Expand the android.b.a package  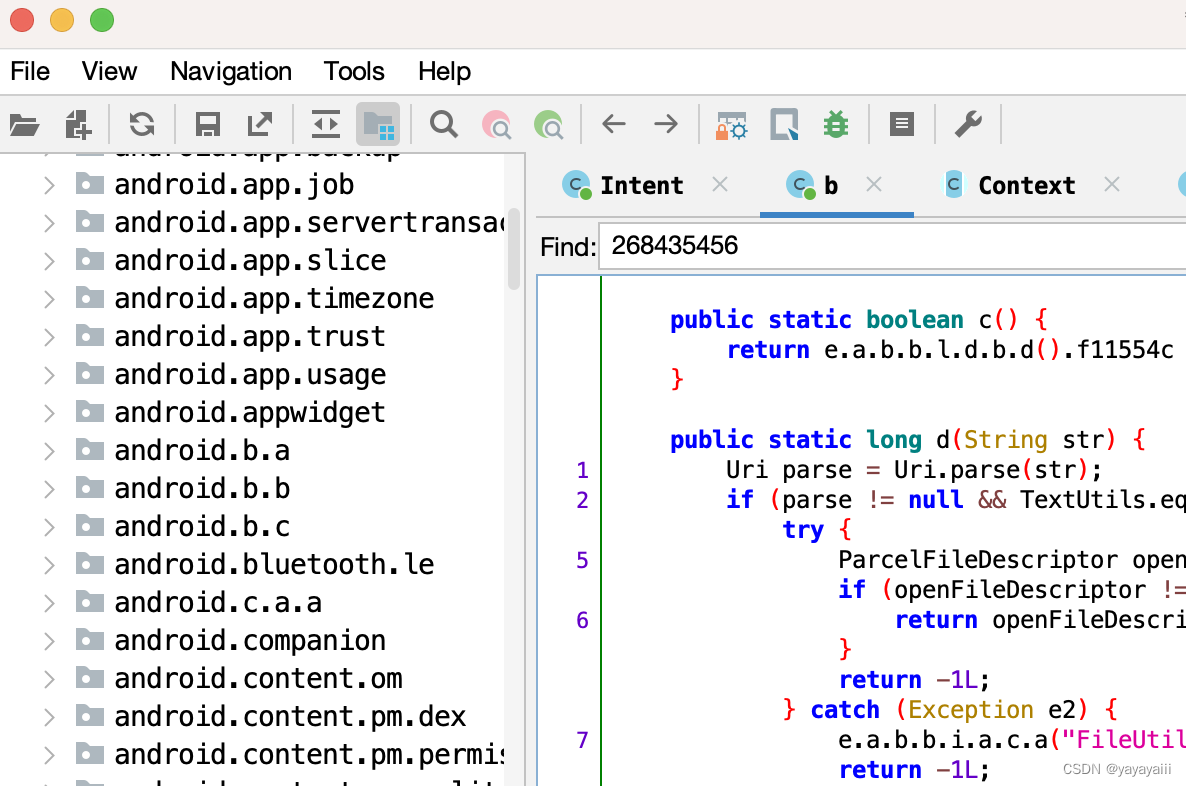pyautogui.click(x=49, y=451)
